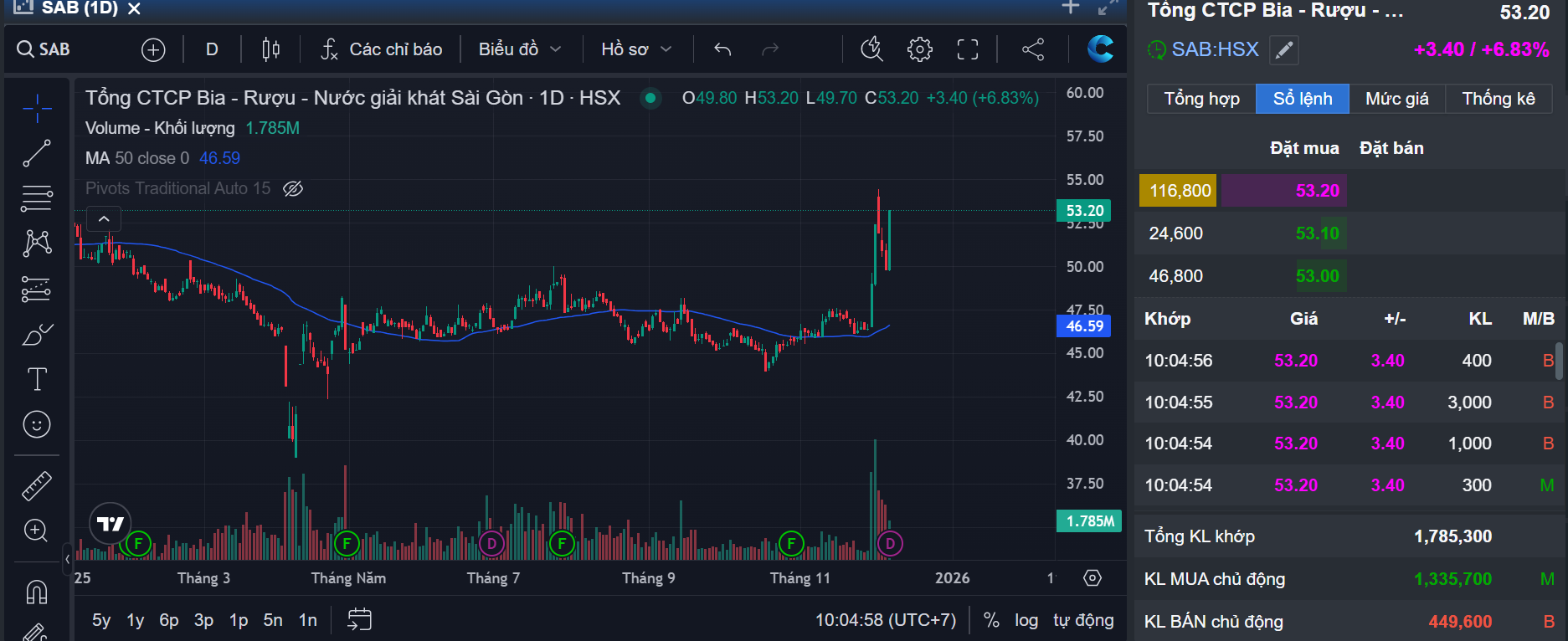
Task: Click the blue 46.59 MA price label
Action: [x=1085, y=326]
